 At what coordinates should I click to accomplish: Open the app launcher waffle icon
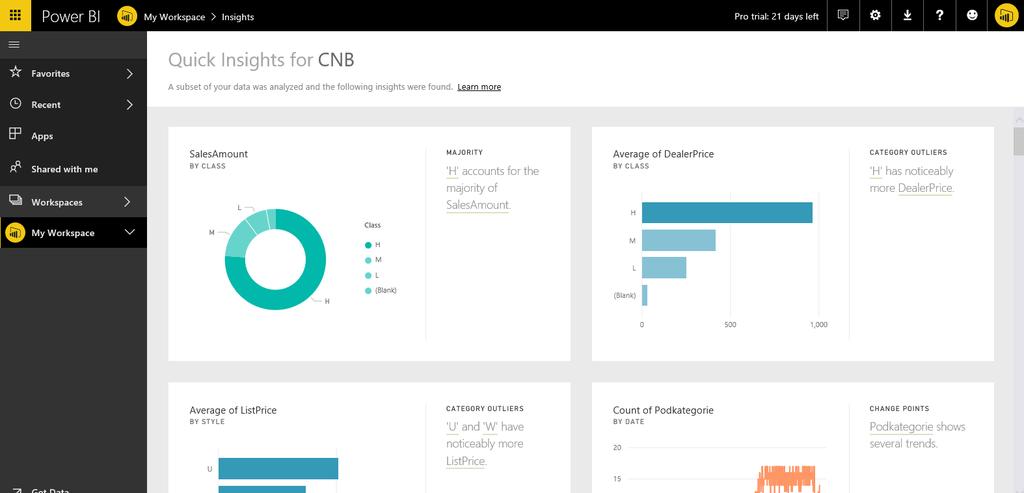click(15, 16)
